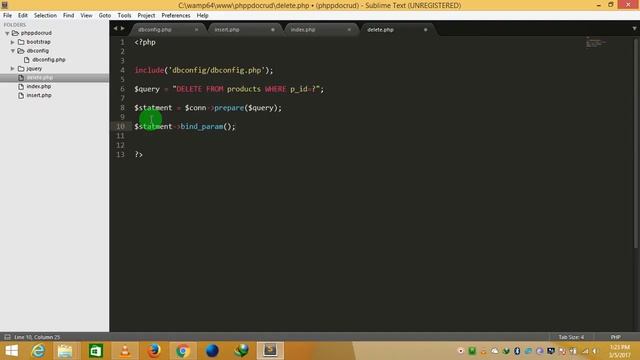Click the prepare call on line 8
The width and height of the screenshot is (640, 360).
click(x=229, y=108)
